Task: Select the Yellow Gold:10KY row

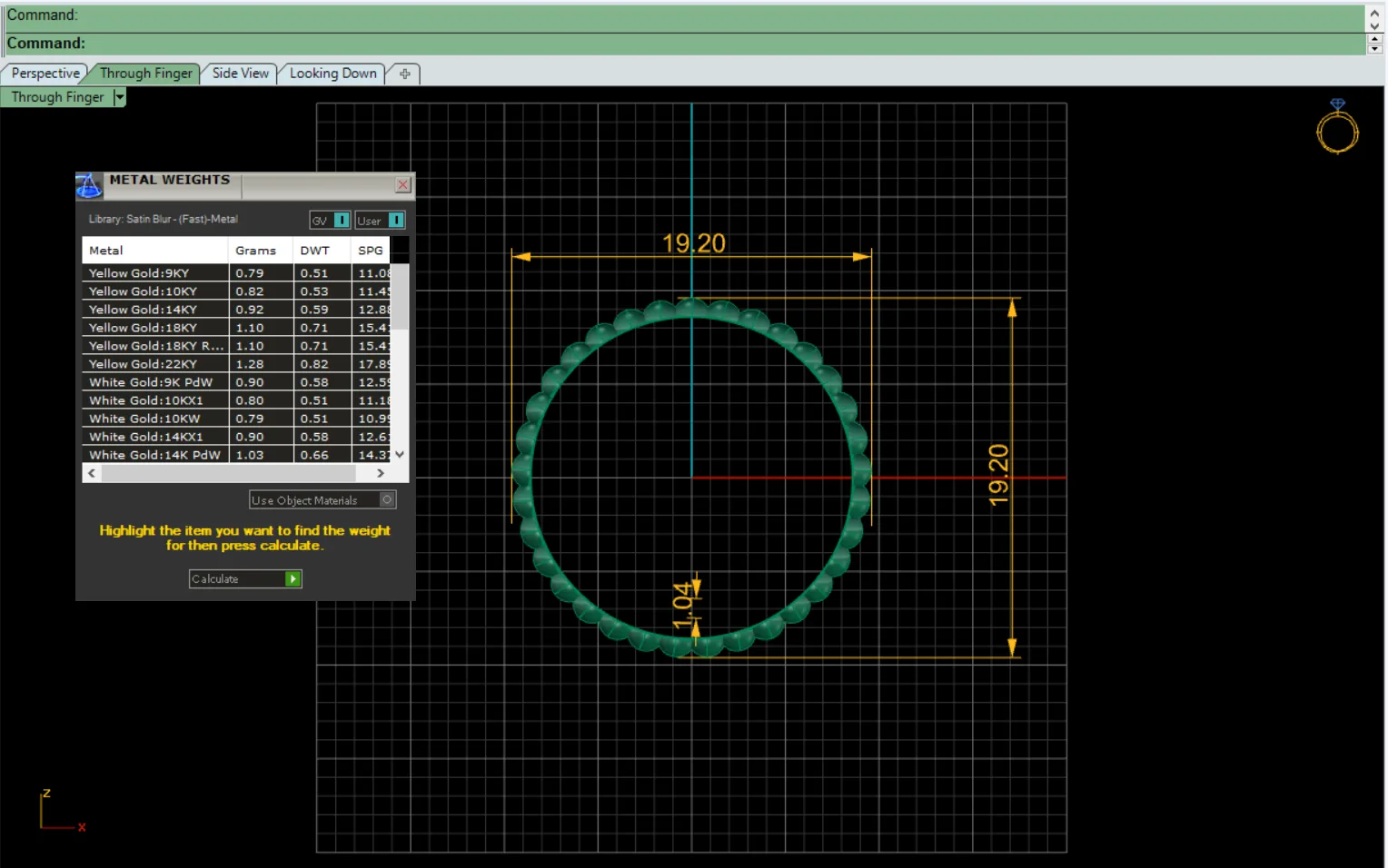Action: 236,291
